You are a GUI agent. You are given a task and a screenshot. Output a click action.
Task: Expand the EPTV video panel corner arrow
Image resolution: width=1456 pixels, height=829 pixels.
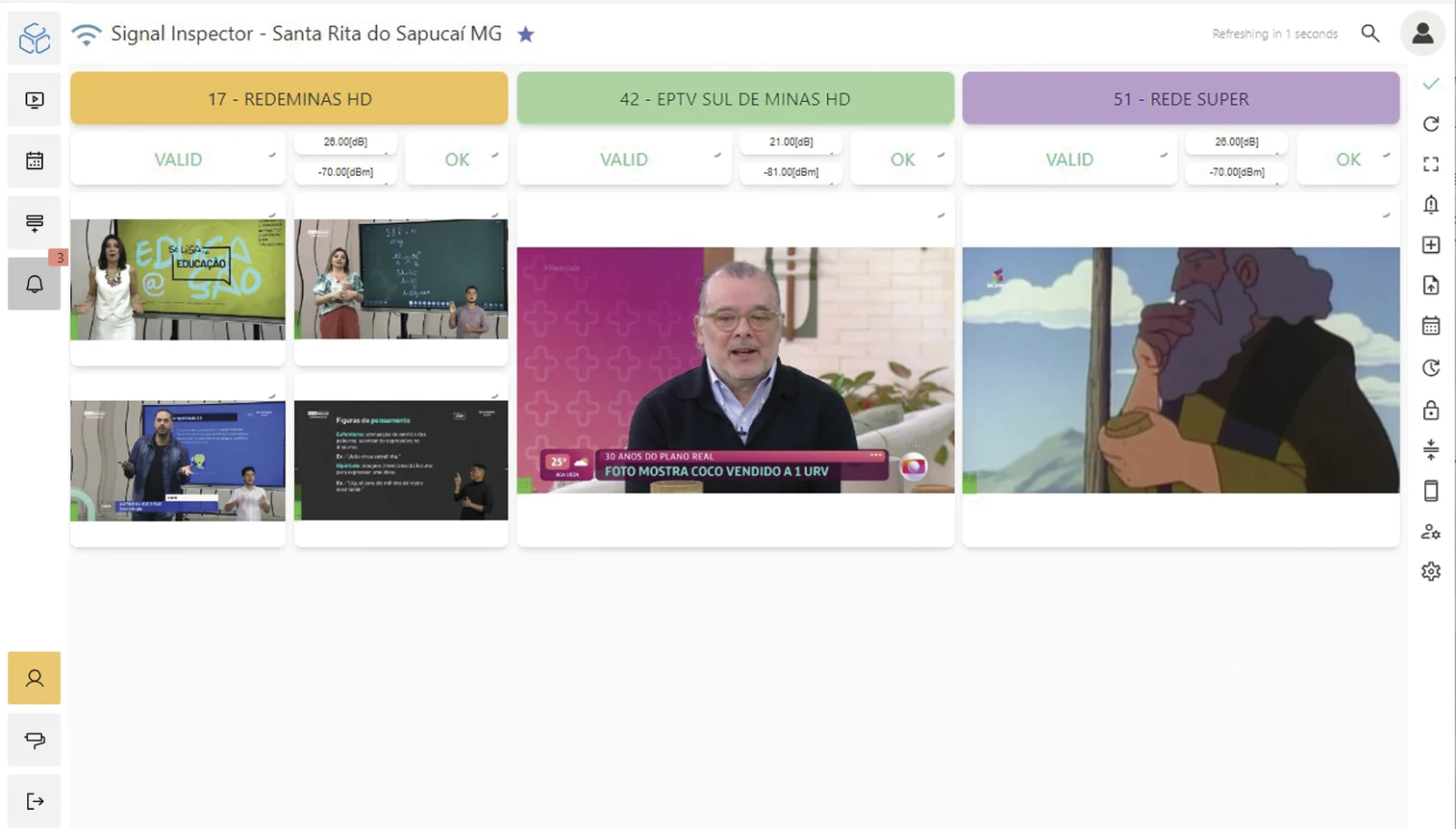[x=941, y=216]
